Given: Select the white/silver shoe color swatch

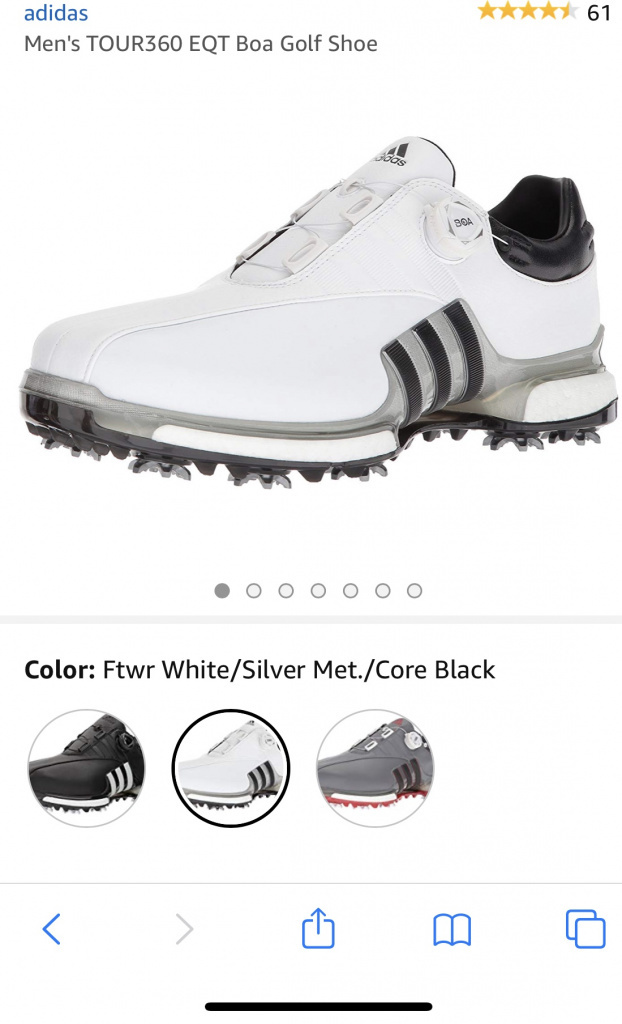Looking at the screenshot, I should tap(231, 768).
